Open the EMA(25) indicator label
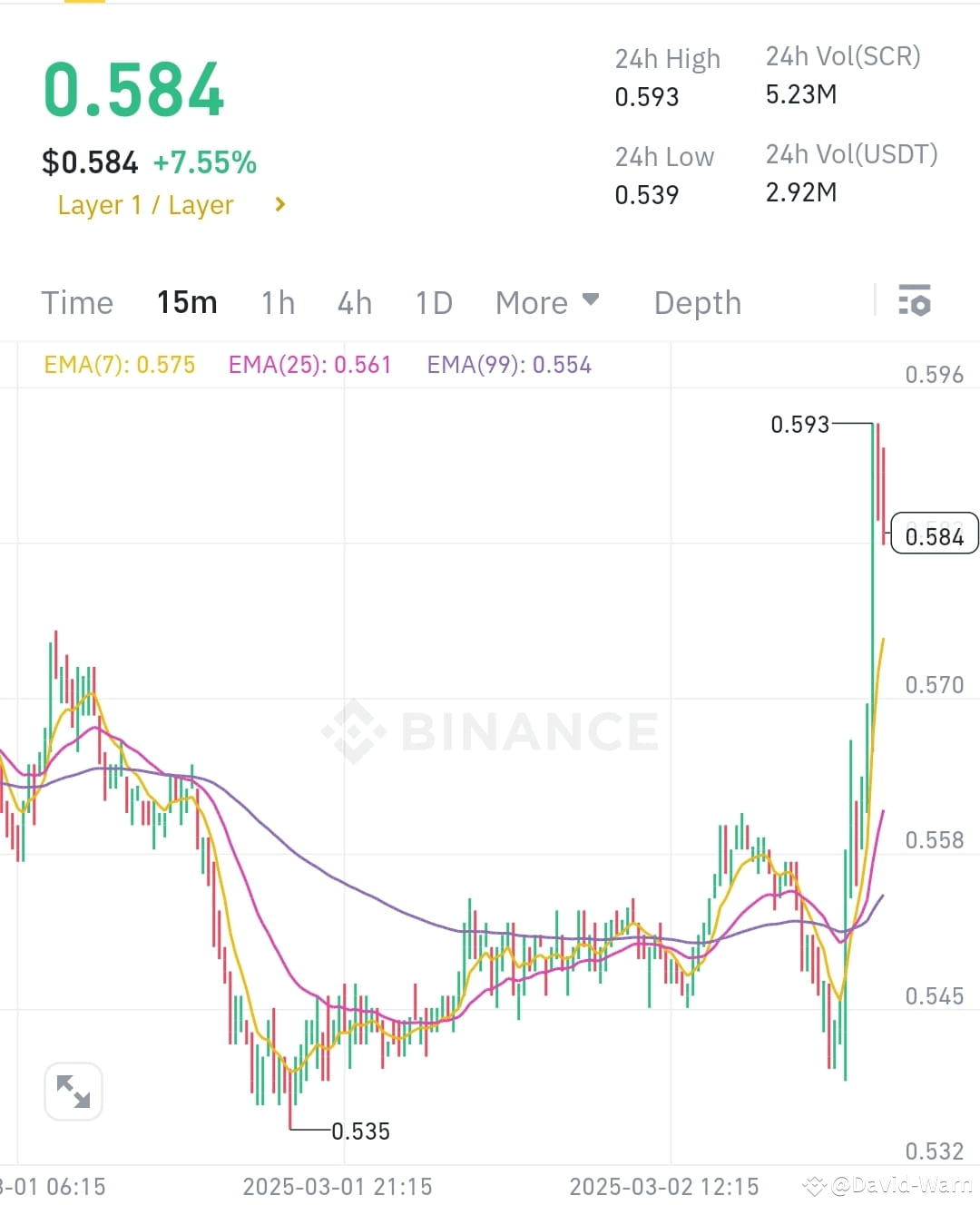Image resolution: width=980 pixels, height=1205 pixels. point(309,364)
